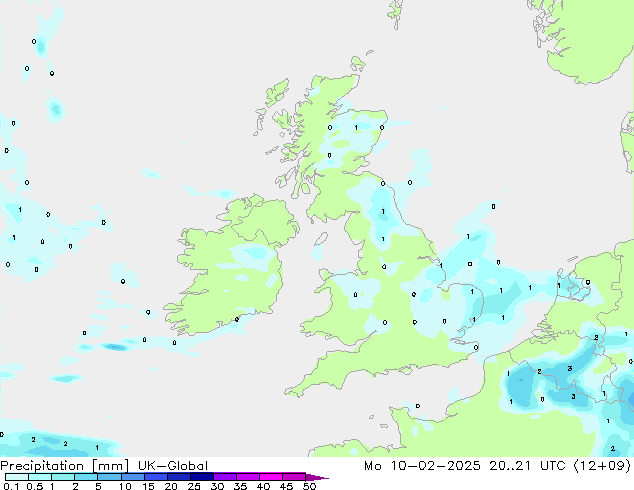
Task: Click the 15–20 mm legend color swatch
Action: [155, 477]
